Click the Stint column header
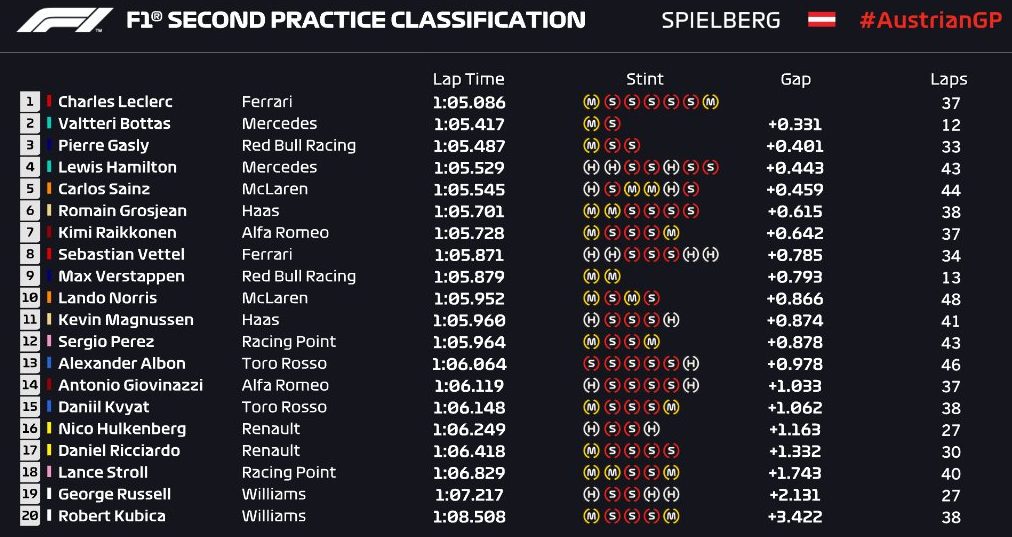Screen dimensions: 1012x537 click(x=645, y=79)
